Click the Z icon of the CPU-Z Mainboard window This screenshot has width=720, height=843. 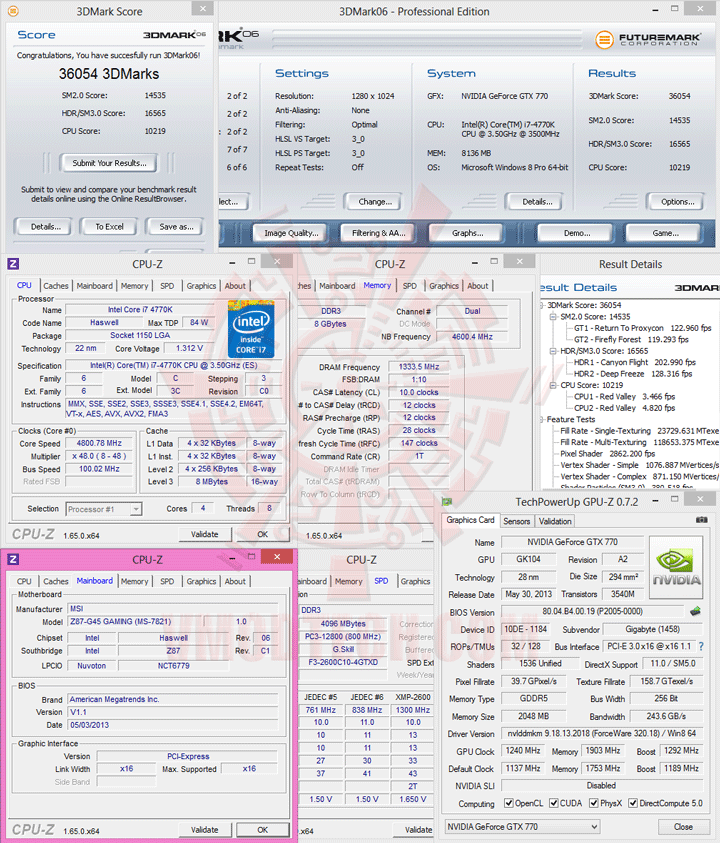pyautogui.click(x=13, y=559)
